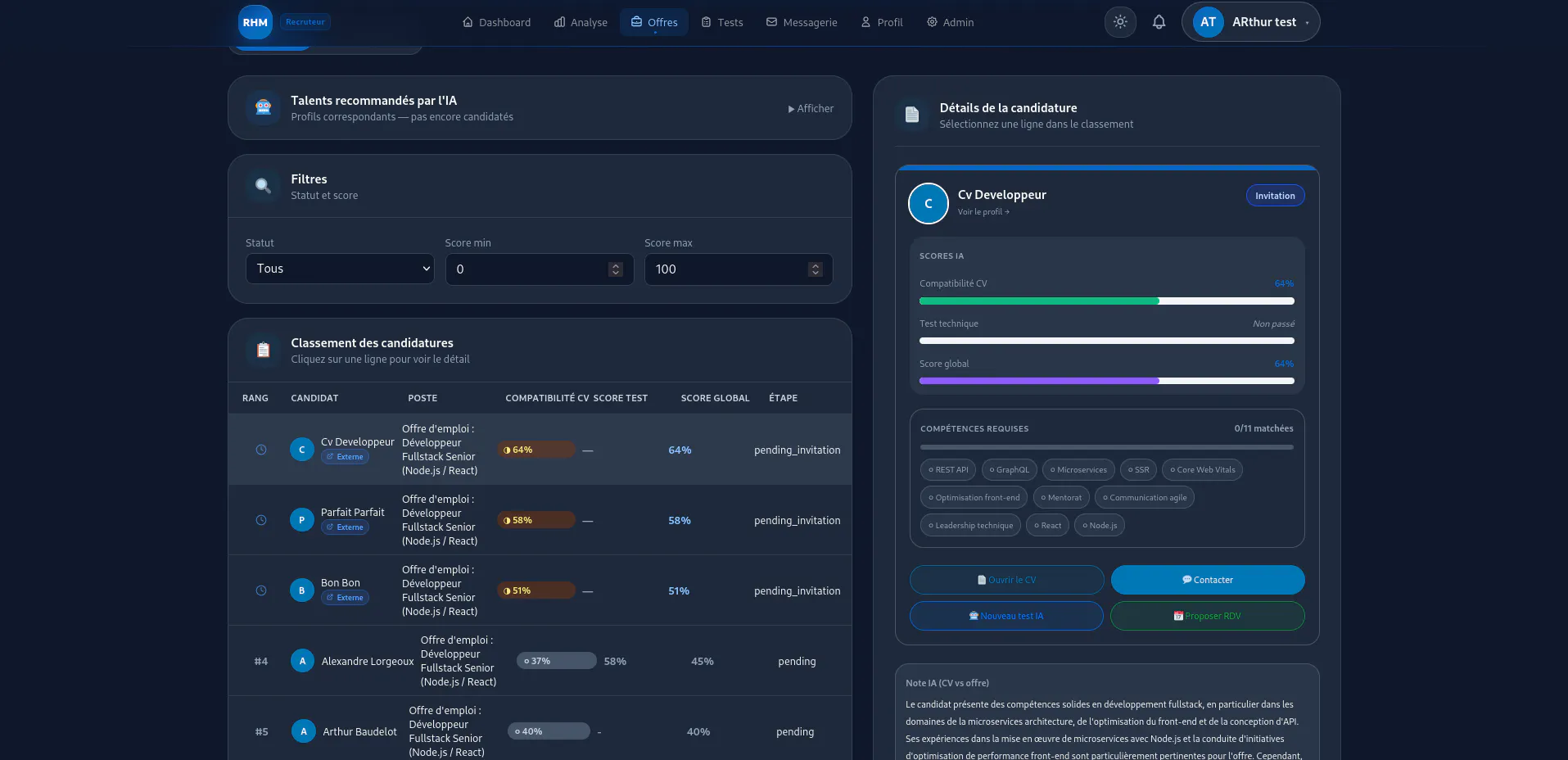This screenshot has height=760, width=1568.
Task: Click the robot icon of Talents recommandés
Action: pos(264,108)
